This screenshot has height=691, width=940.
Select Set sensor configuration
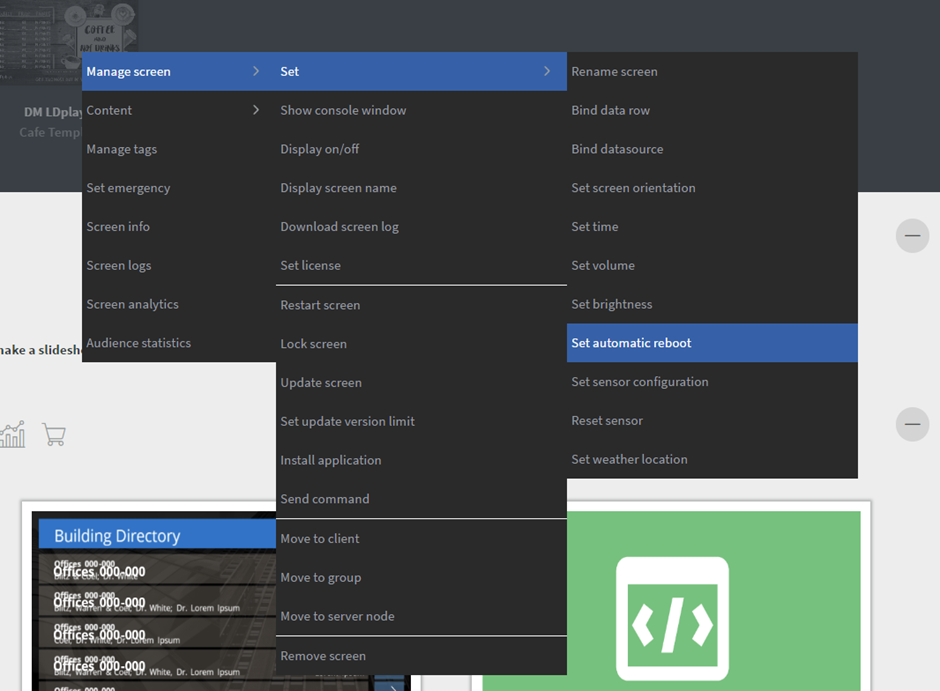point(712,382)
